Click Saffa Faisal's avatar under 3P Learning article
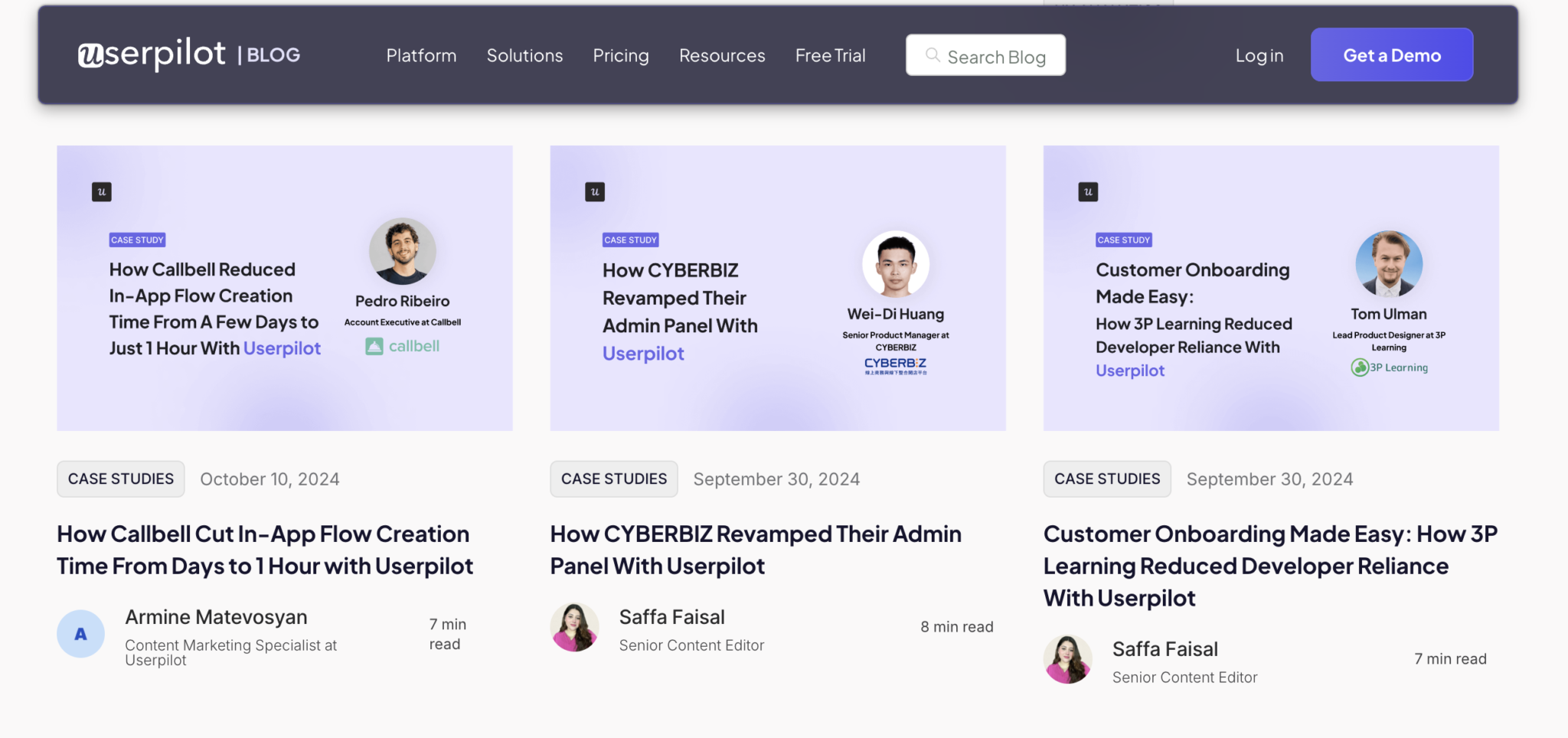Viewport: 1568px width, 738px height. pos(1067,659)
